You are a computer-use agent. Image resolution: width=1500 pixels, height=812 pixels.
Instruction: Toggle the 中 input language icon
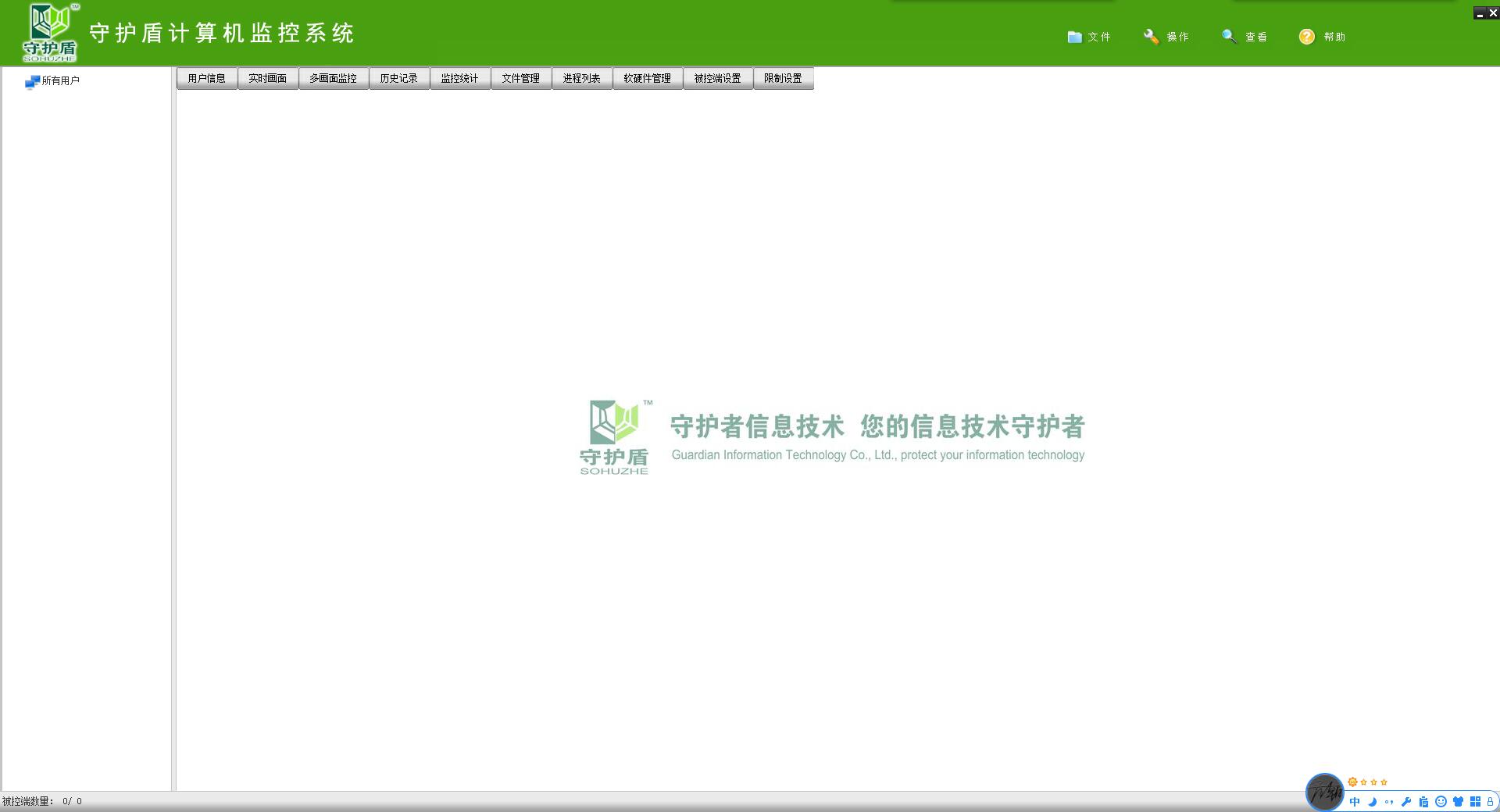[x=1355, y=801]
